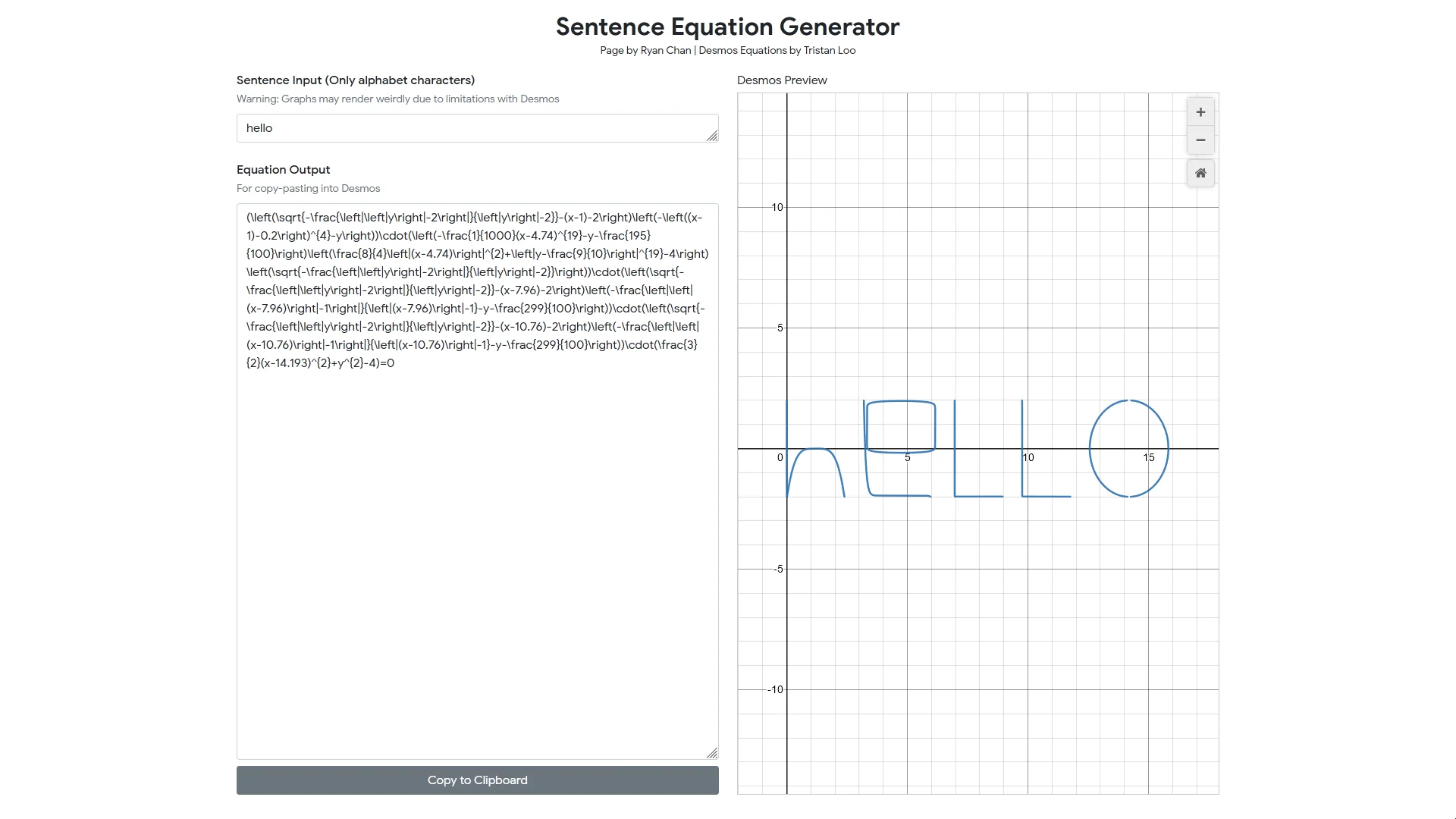
Task: Click the resize handle of the sentence input box
Action: pos(712,135)
